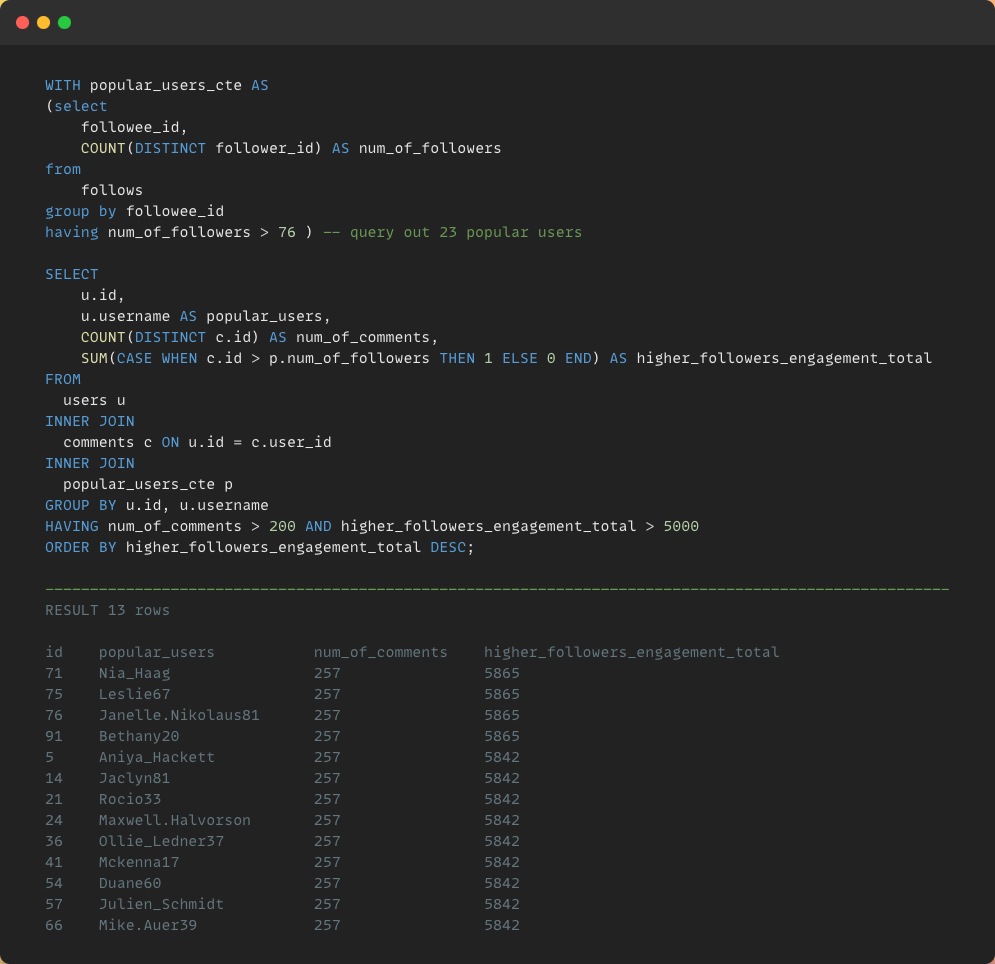Click id '5' in the Aniya_Hackett row
Image resolution: width=995 pixels, height=964 pixels.
click(49, 757)
